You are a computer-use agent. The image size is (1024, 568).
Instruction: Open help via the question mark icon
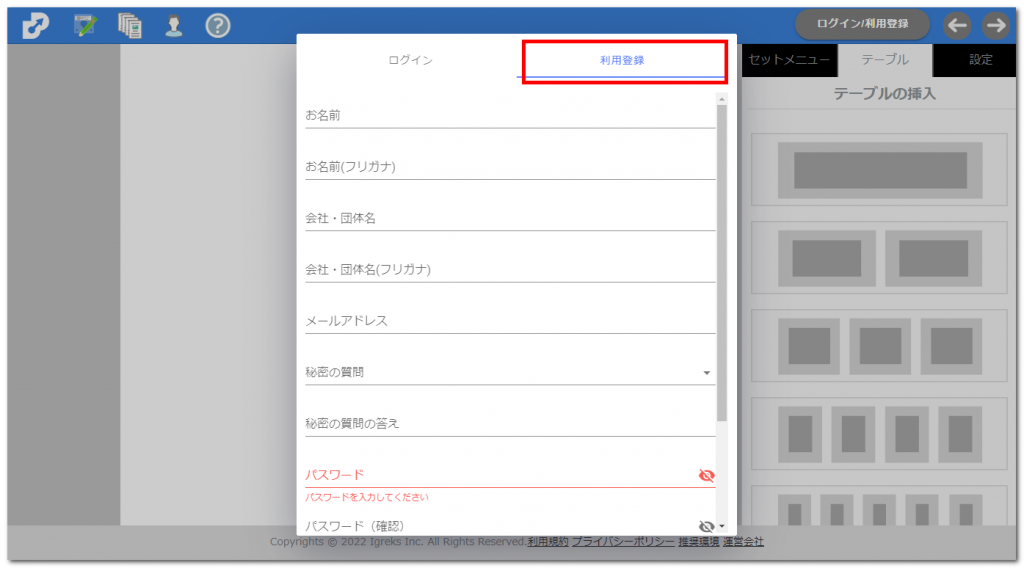coord(217,25)
